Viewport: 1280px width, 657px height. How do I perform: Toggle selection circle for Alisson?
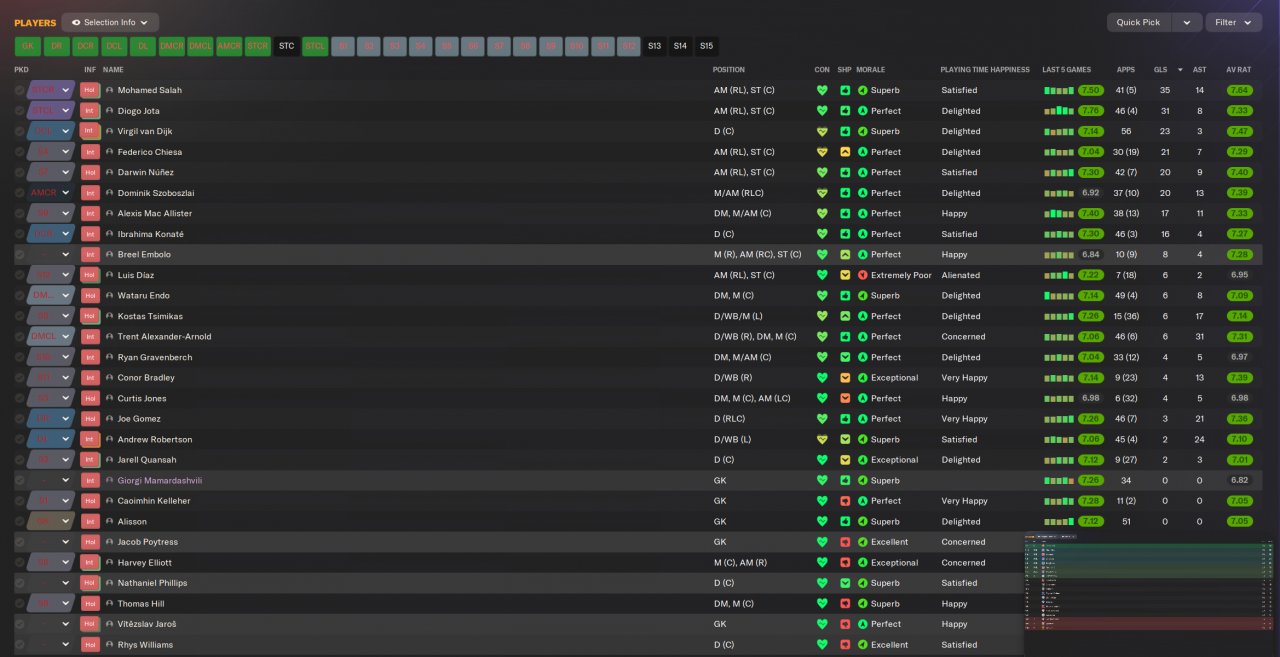point(19,521)
